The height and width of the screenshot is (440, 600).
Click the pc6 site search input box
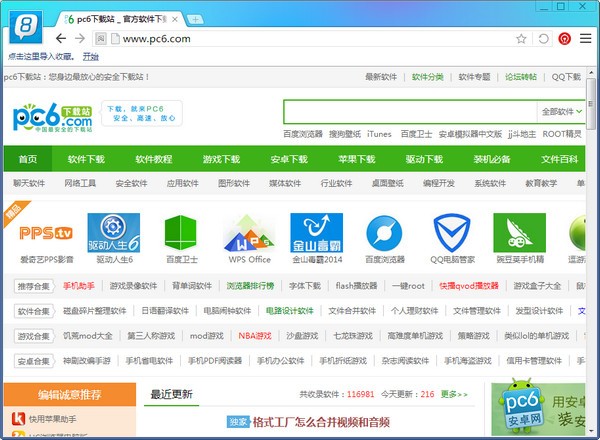(x=408, y=111)
